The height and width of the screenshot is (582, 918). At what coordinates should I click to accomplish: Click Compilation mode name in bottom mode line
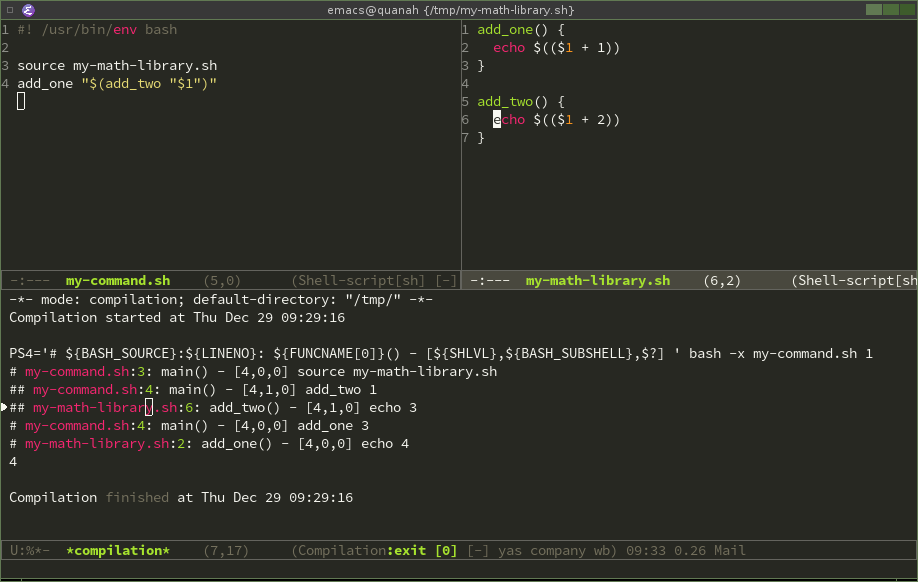(x=343, y=551)
